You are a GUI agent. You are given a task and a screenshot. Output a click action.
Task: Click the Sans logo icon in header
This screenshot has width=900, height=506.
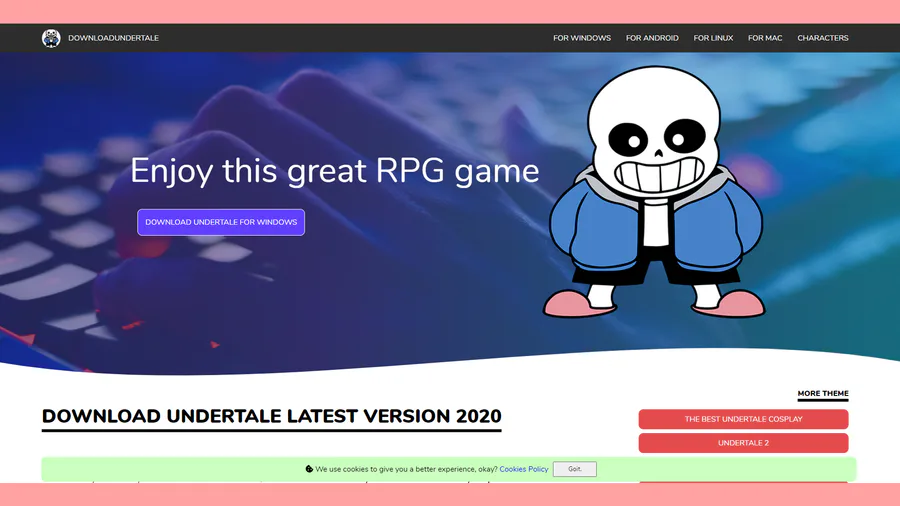coord(51,38)
